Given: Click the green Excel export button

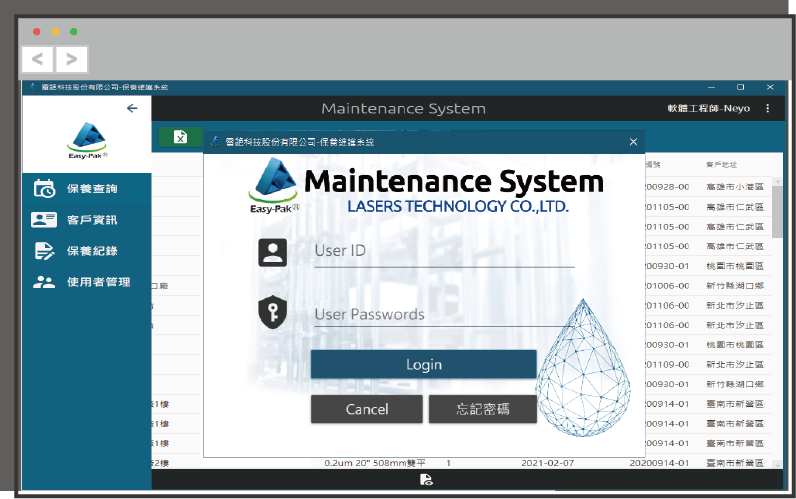Looking at the screenshot, I should pos(180,137).
